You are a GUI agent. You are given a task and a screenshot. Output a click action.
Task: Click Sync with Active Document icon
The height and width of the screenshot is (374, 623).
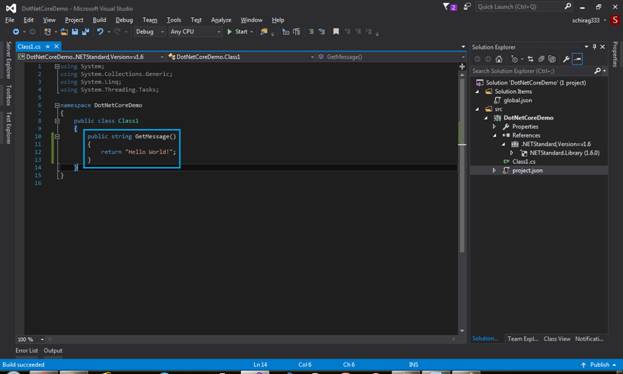(530, 59)
